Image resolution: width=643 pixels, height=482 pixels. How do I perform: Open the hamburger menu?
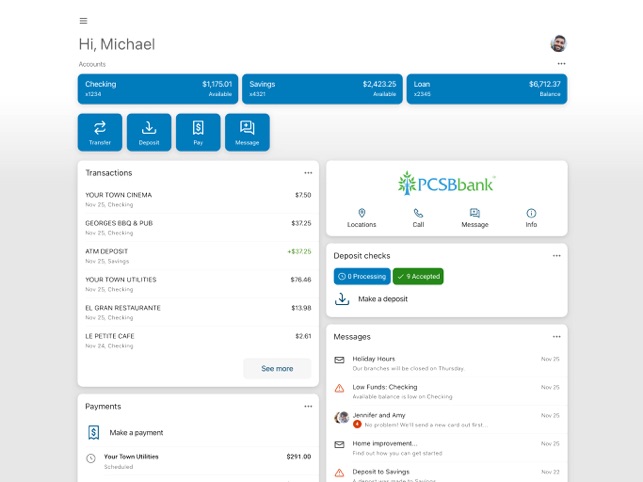pos(83,21)
